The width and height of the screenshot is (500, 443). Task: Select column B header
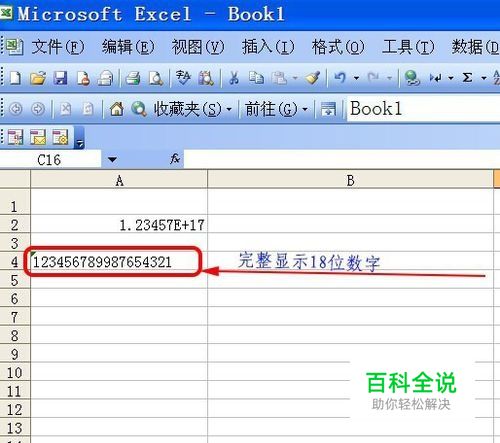(x=350, y=180)
